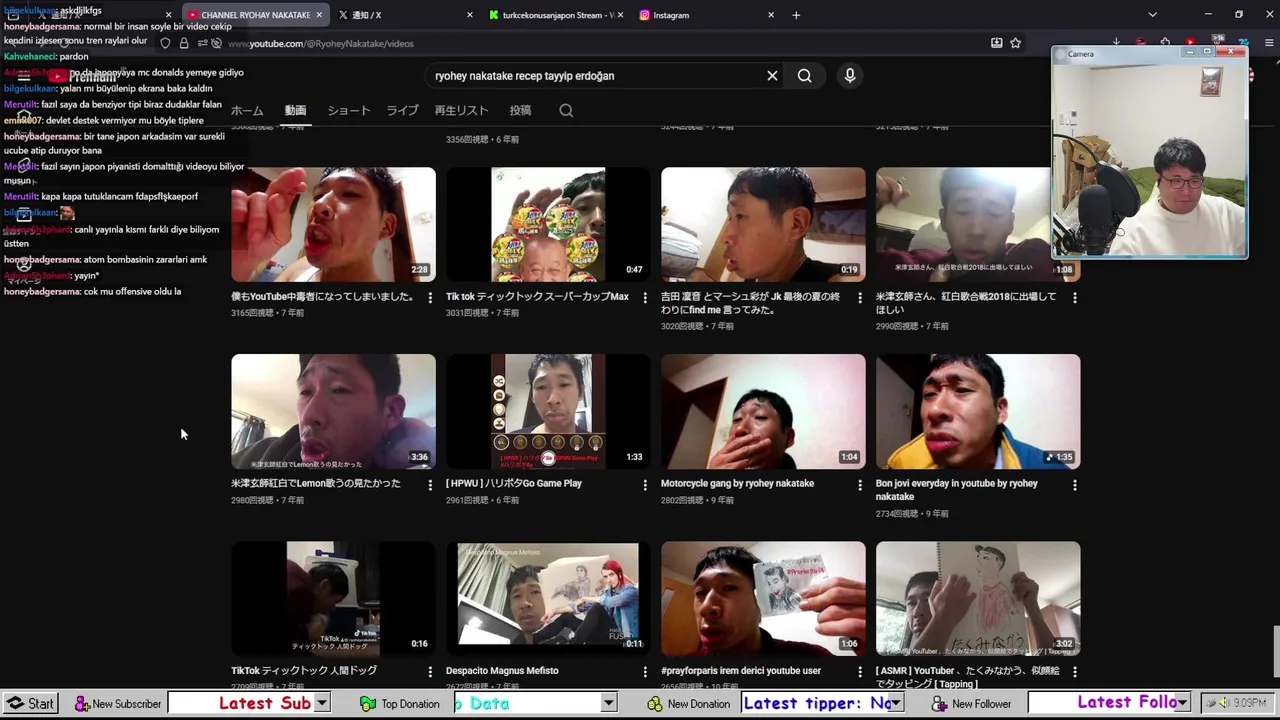The width and height of the screenshot is (1280, 720).
Task: Start voice search with microphone icon
Action: click(x=850, y=76)
